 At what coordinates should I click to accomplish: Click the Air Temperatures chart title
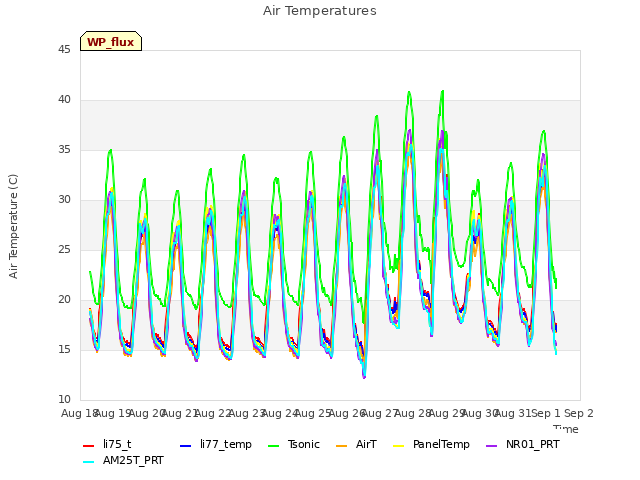(x=320, y=11)
